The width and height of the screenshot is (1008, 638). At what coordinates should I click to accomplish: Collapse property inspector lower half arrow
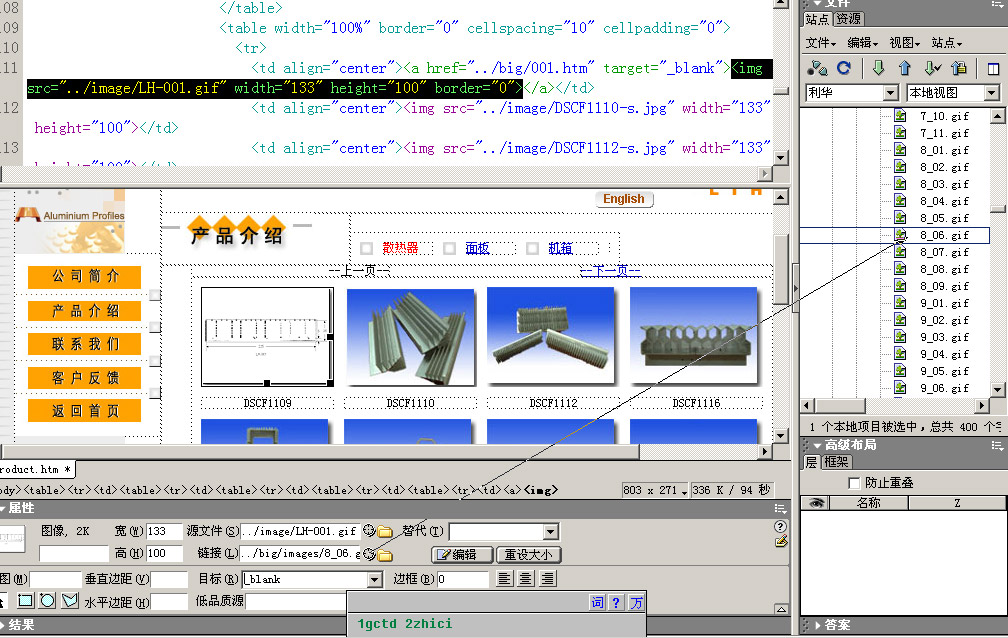(x=781, y=608)
